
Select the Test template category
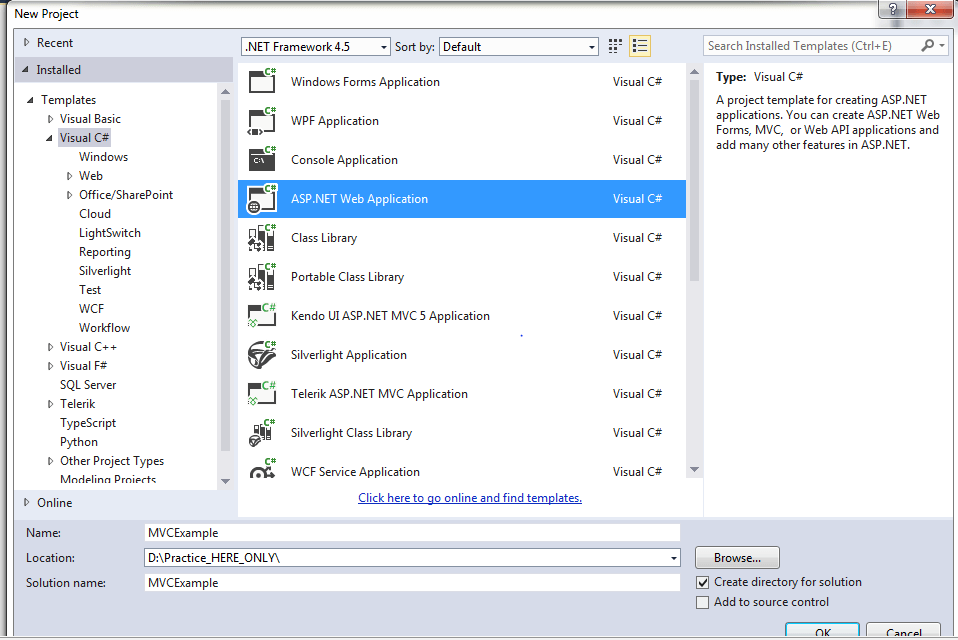(x=90, y=289)
